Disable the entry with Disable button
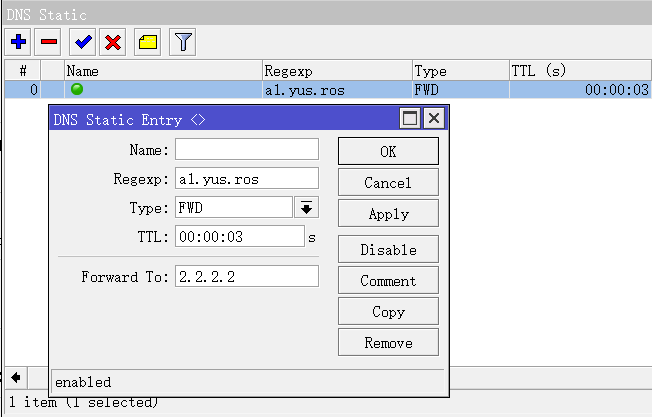Viewport: 652px width, 419px height. coord(388,250)
